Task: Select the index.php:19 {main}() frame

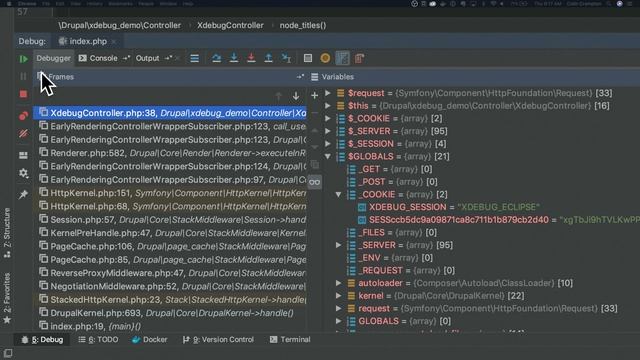Action: (170, 326)
